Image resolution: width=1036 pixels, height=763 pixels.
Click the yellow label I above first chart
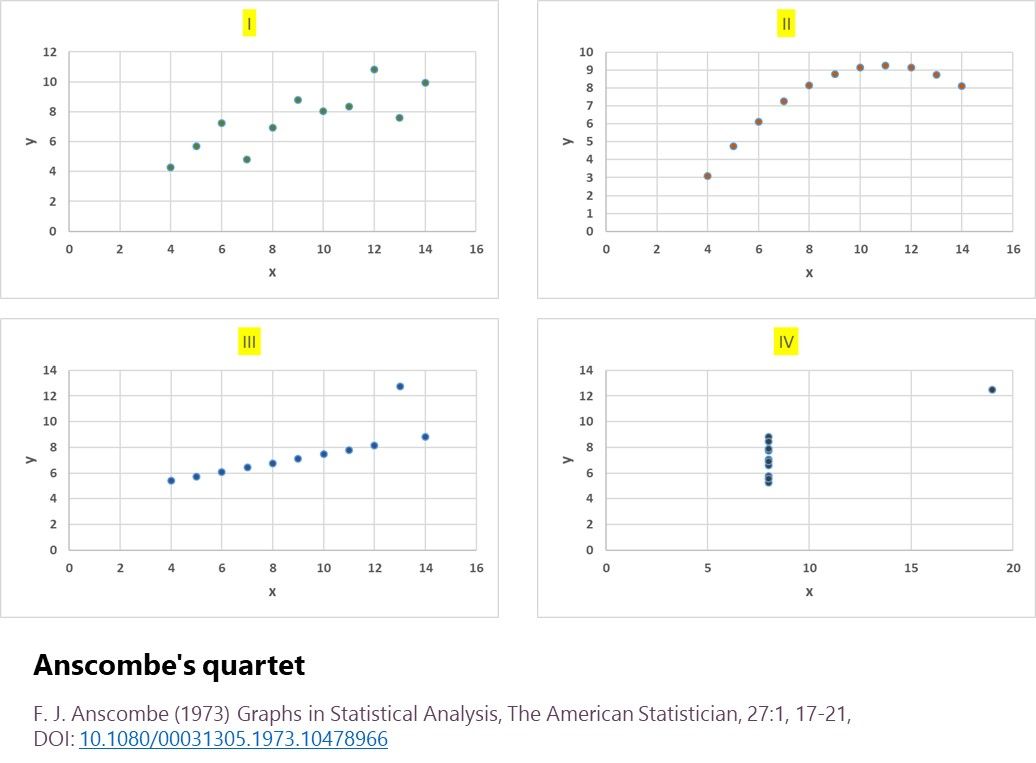point(249,25)
